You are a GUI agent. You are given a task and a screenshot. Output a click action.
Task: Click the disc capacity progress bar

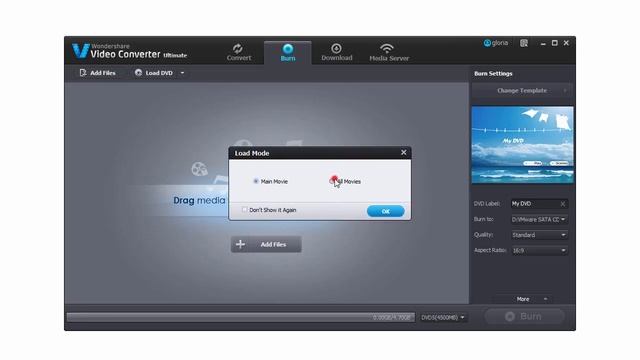click(x=241, y=317)
